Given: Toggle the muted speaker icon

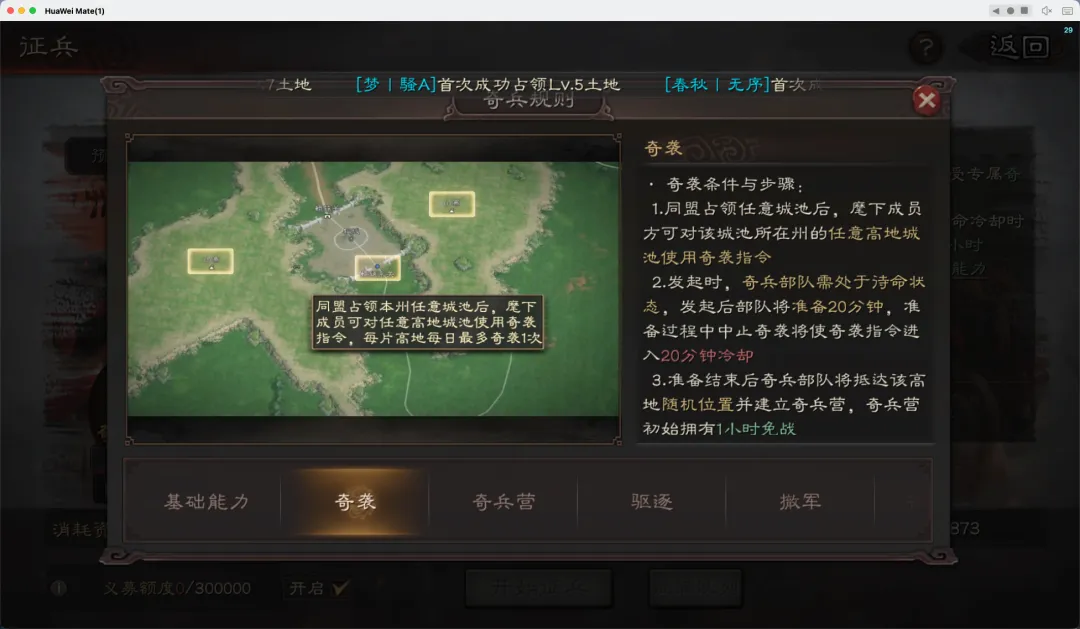Looking at the screenshot, I should click(x=1046, y=10).
